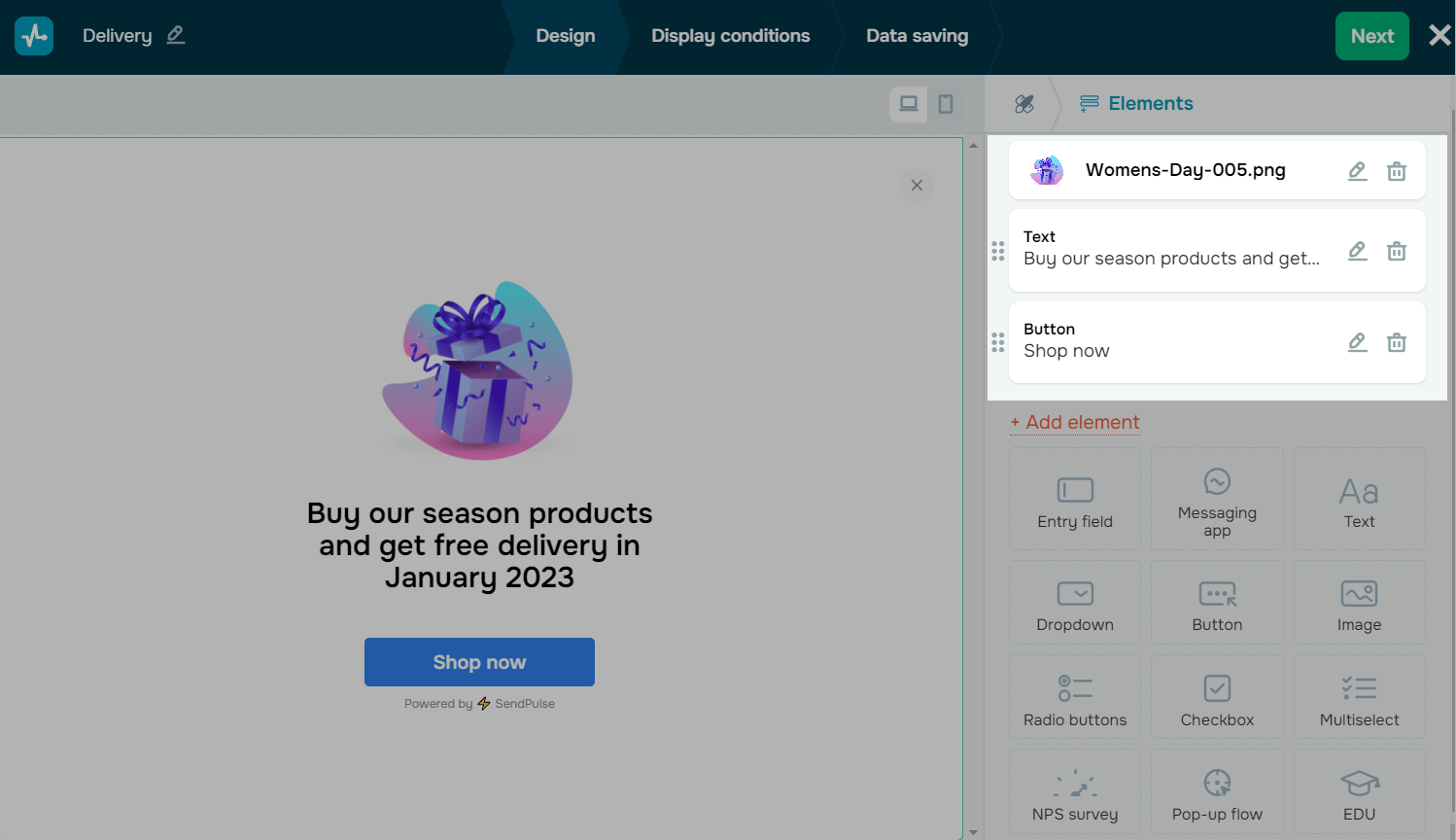Go to the Data saving step
The height and width of the screenshot is (840, 1456).
pos(917,36)
